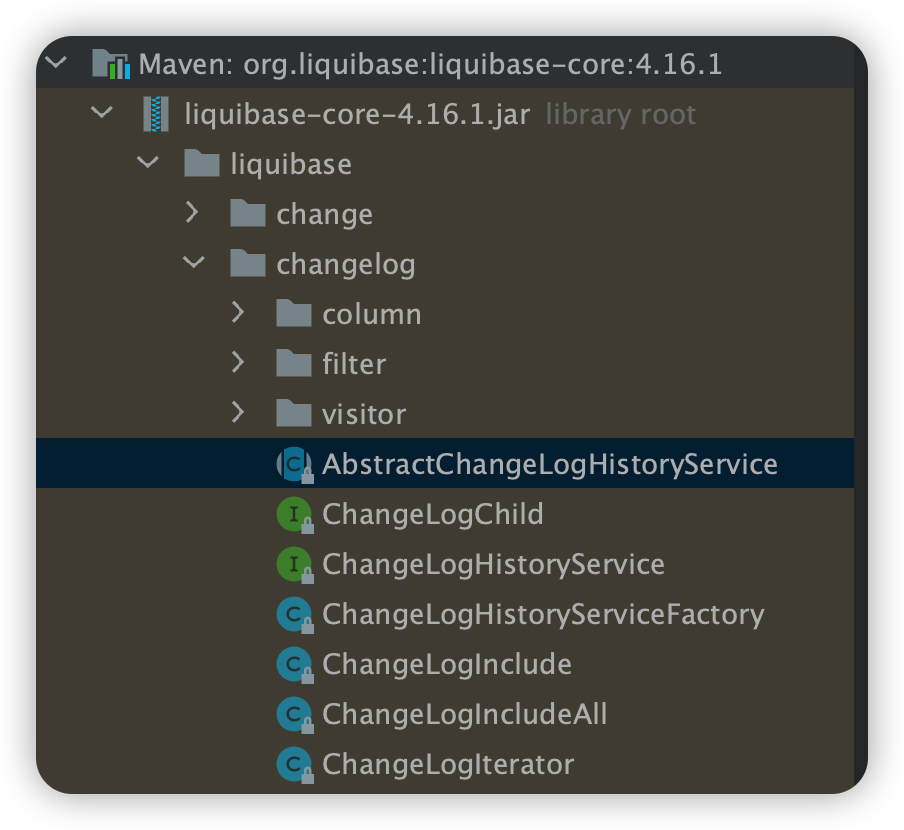The width and height of the screenshot is (904, 830).
Task: Expand the visitor package
Action: (x=239, y=413)
